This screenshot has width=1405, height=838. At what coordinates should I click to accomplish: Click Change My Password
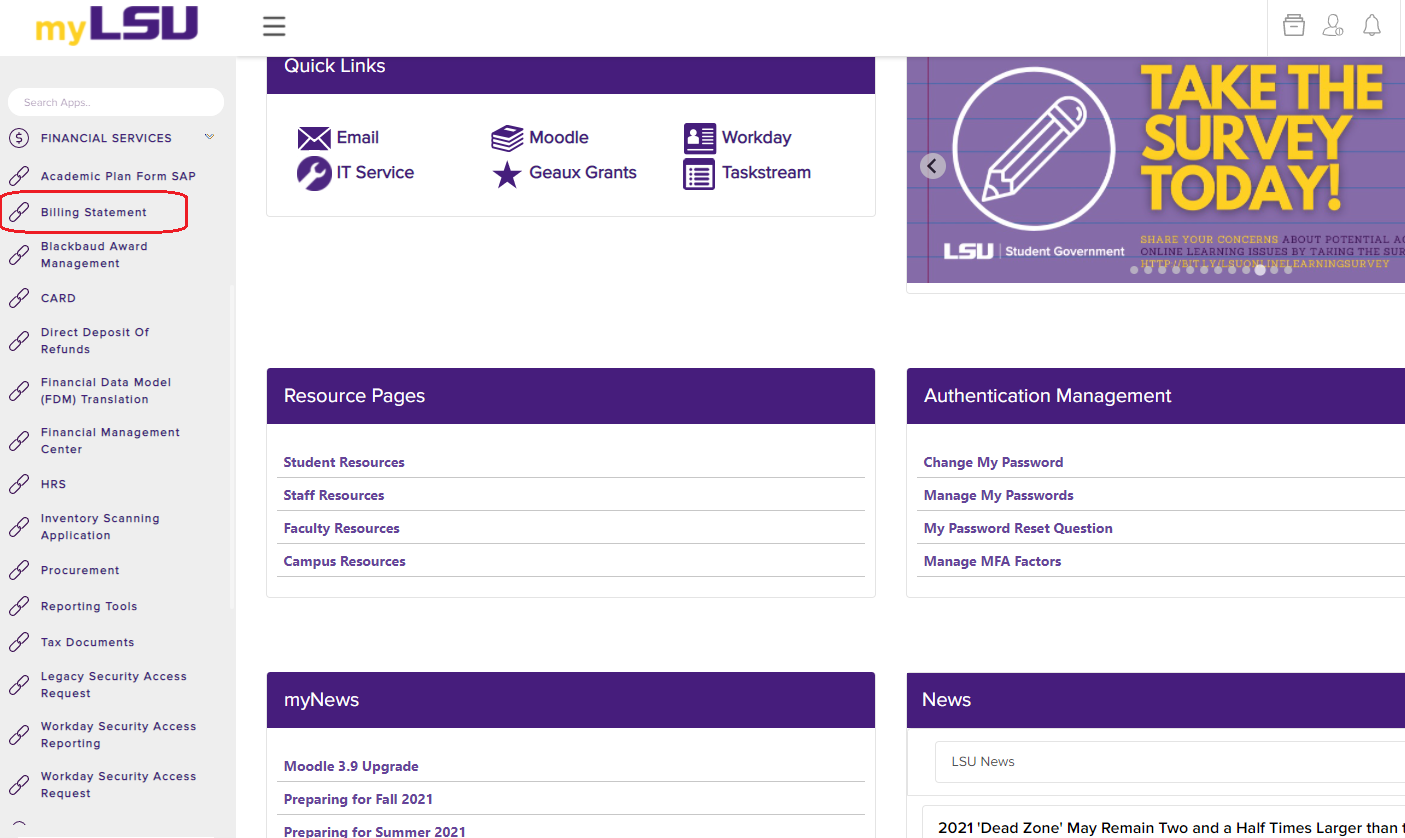tap(993, 462)
